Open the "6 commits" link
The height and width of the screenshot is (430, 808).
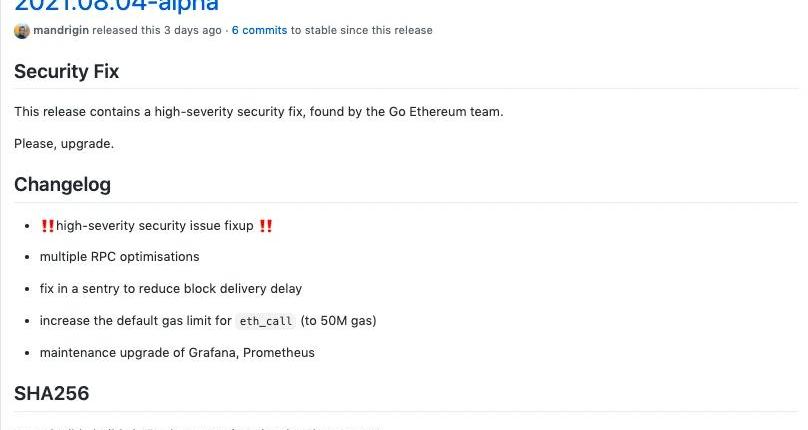pos(259,31)
